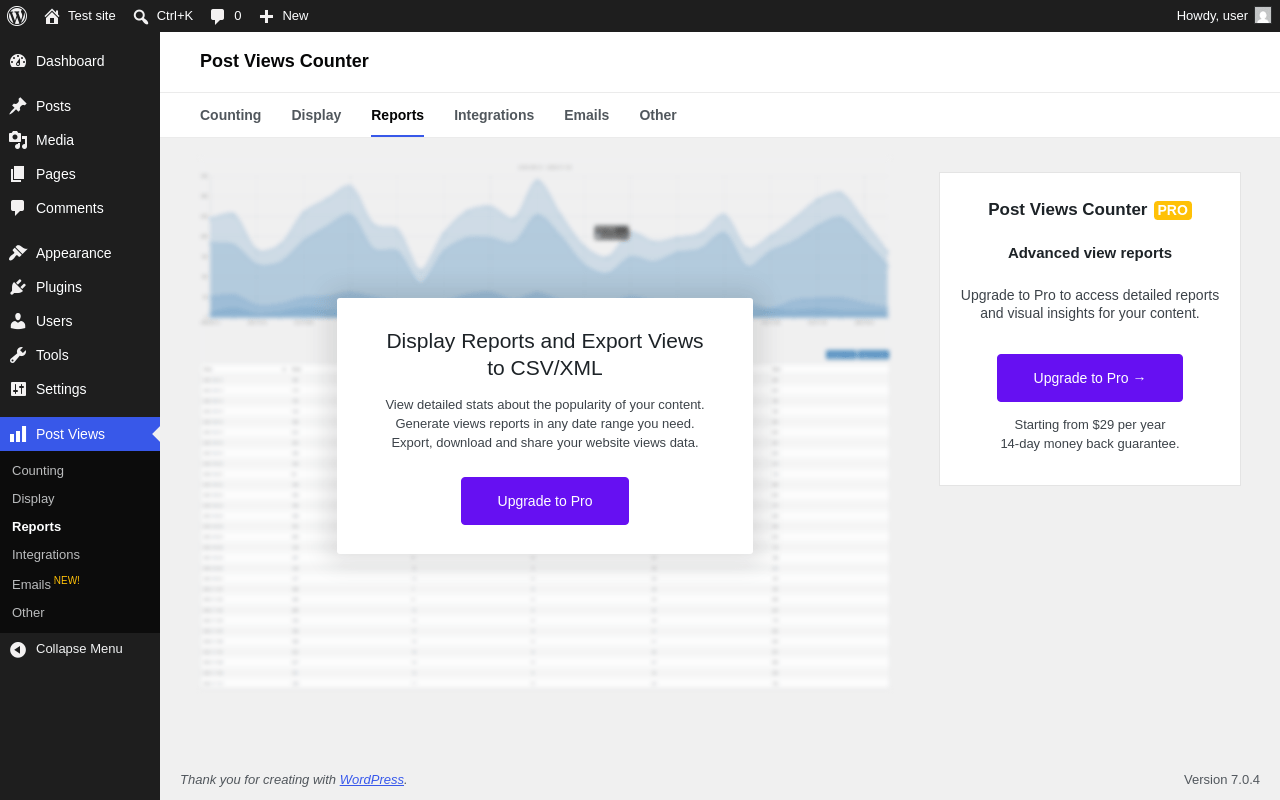Open Dashboard in the sidebar

click(80, 61)
